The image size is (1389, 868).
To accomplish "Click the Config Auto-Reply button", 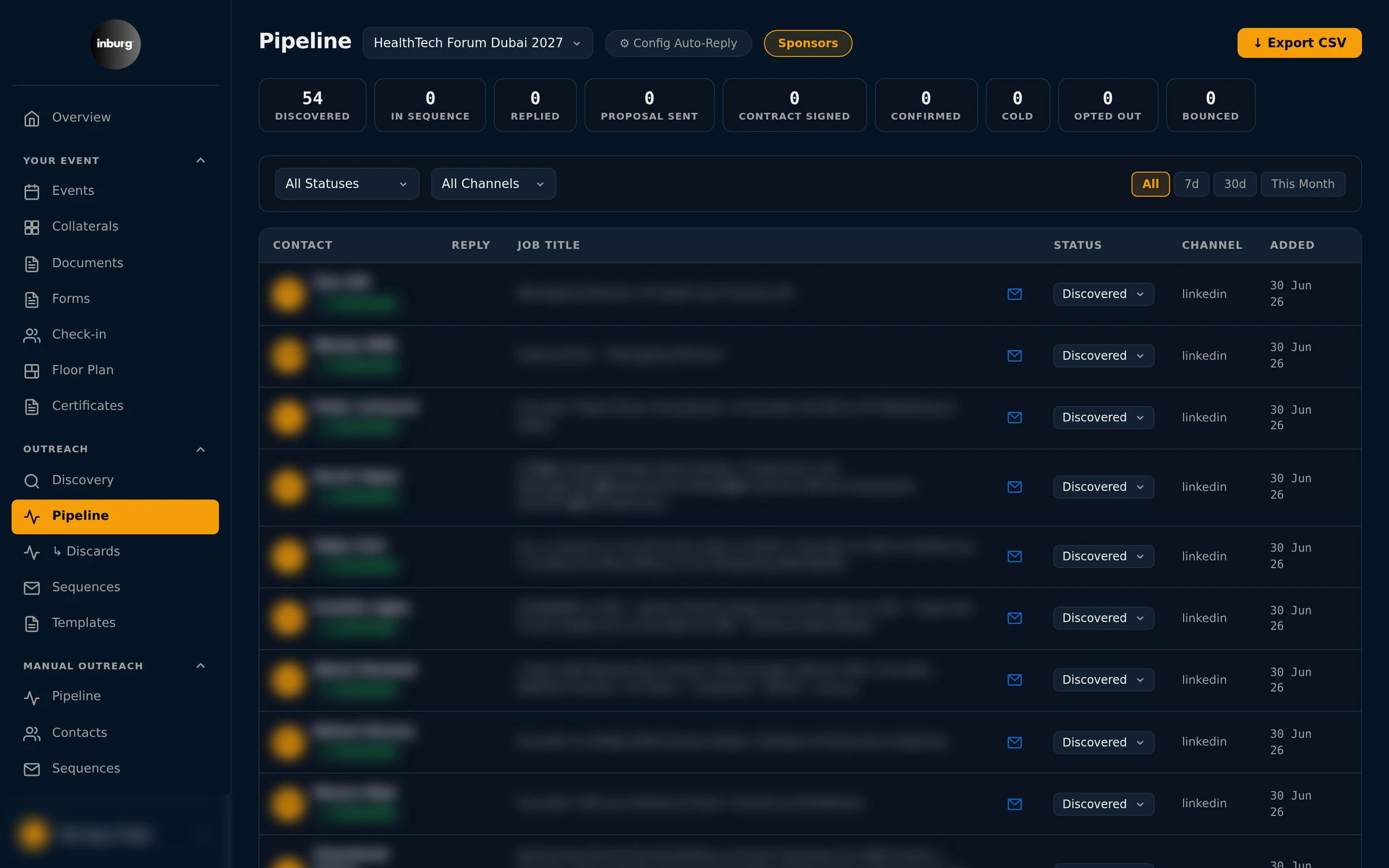I will pos(678,43).
